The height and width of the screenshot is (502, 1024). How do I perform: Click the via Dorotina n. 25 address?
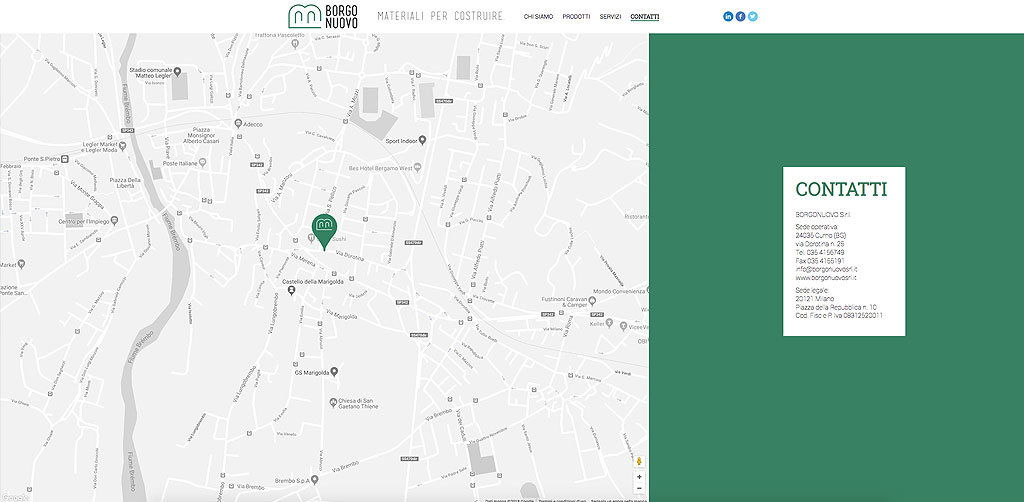(820, 243)
